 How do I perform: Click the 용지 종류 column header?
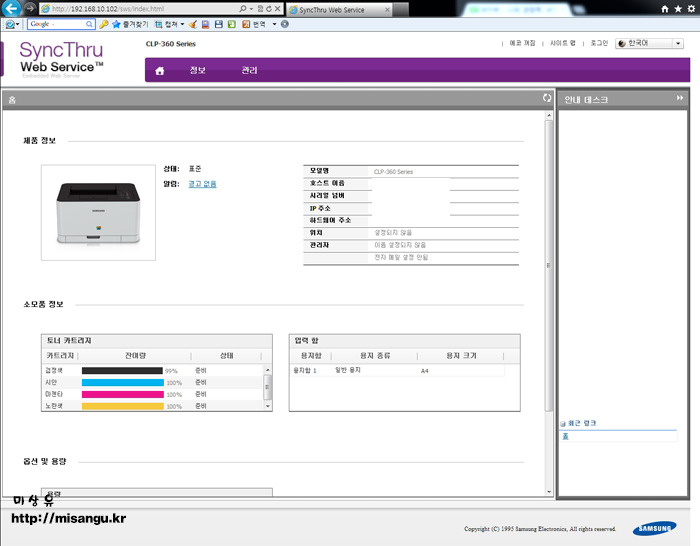click(375, 355)
